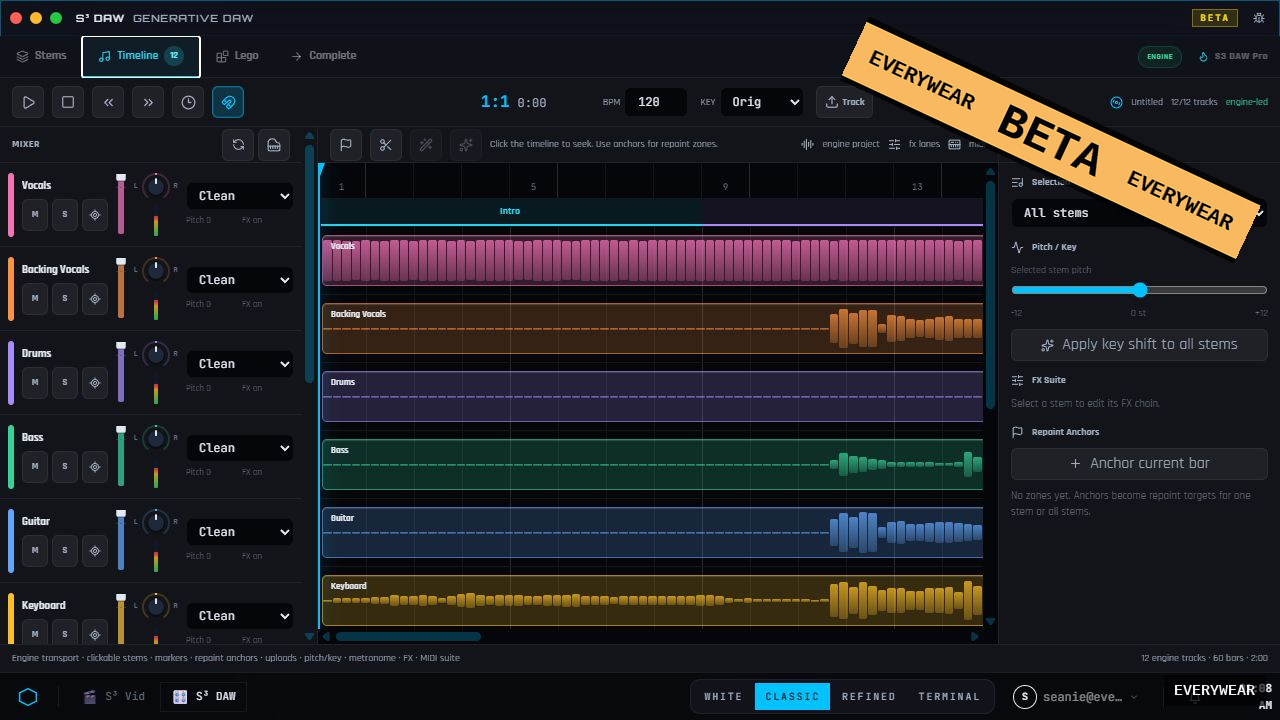Open the Bass Clean preset dropdown

(240, 448)
